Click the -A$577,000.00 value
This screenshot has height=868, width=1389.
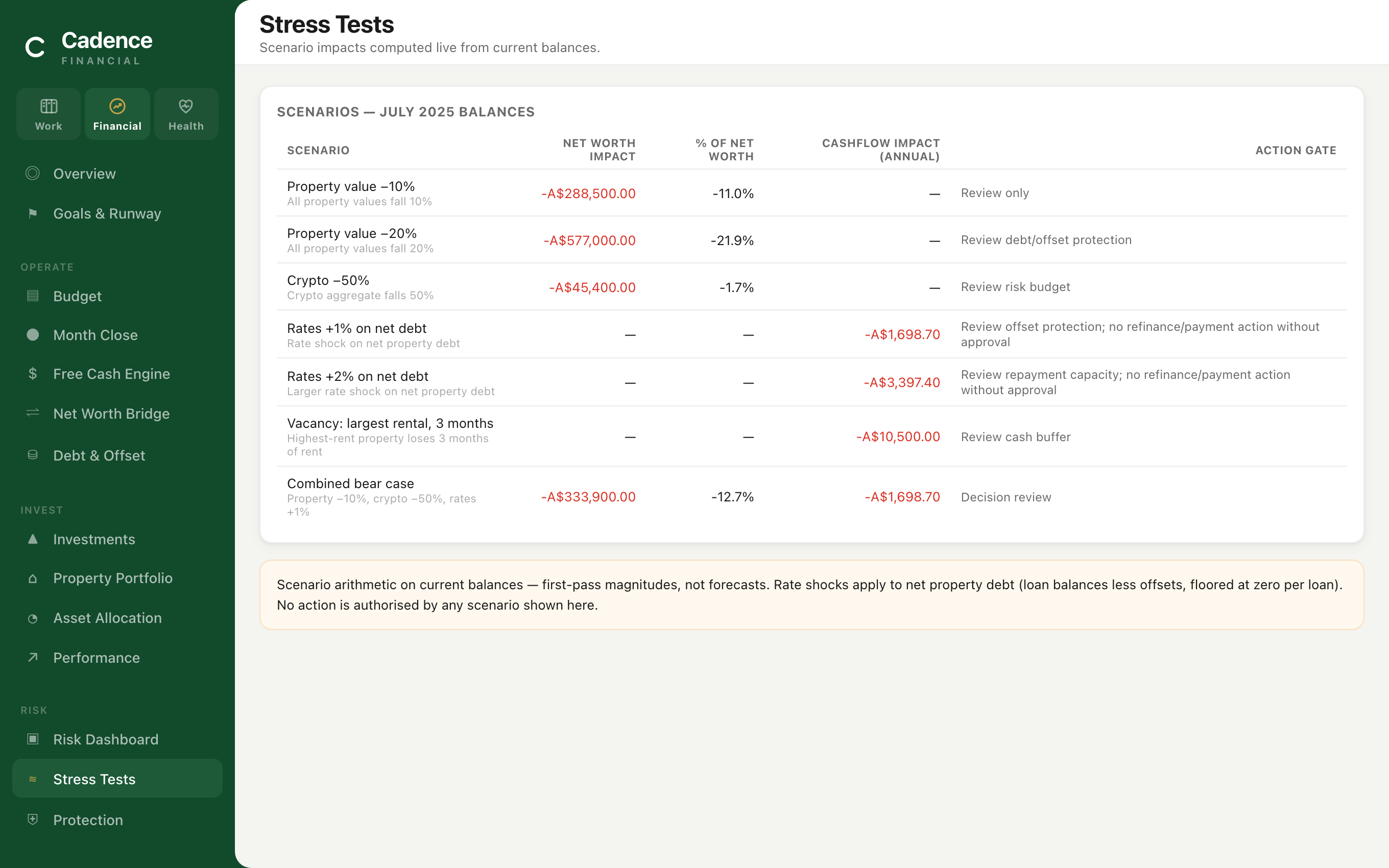tap(589, 240)
